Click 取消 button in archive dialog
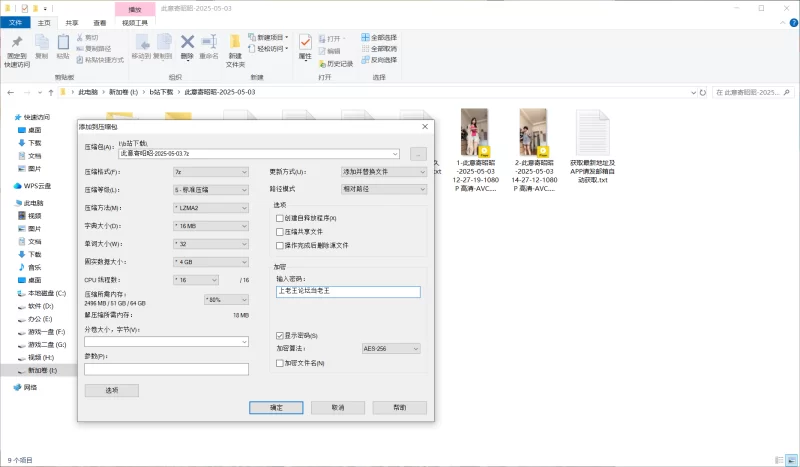The width and height of the screenshot is (800, 467). (338, 407)
